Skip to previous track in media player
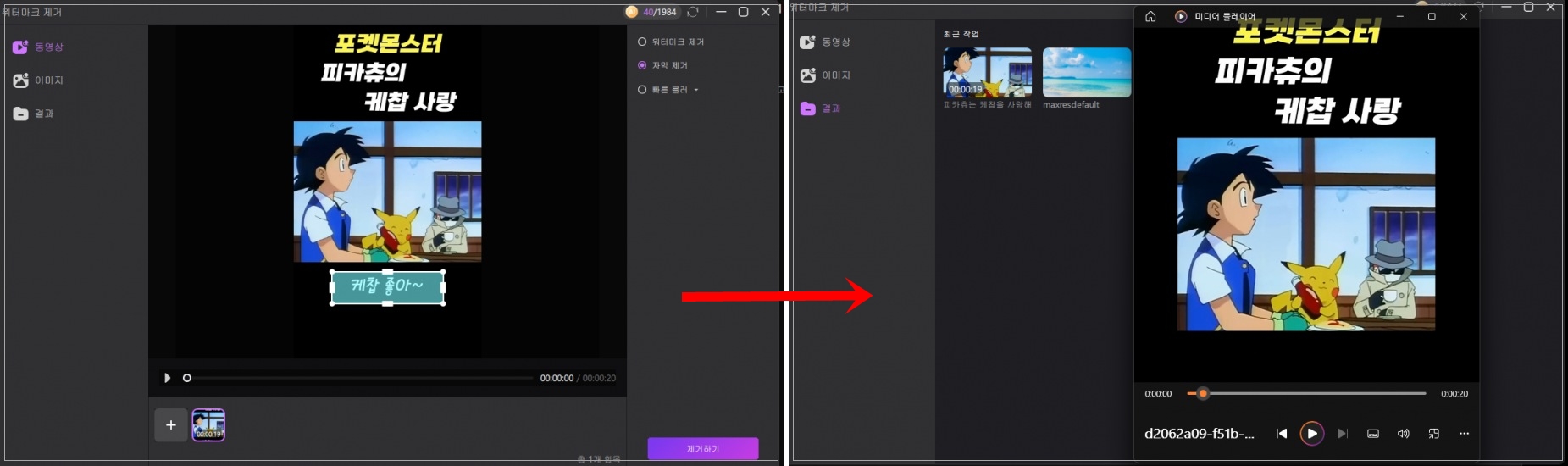Image resolution: width=1568 pixels, height=466 pixels. click(x=1282, y=434)
